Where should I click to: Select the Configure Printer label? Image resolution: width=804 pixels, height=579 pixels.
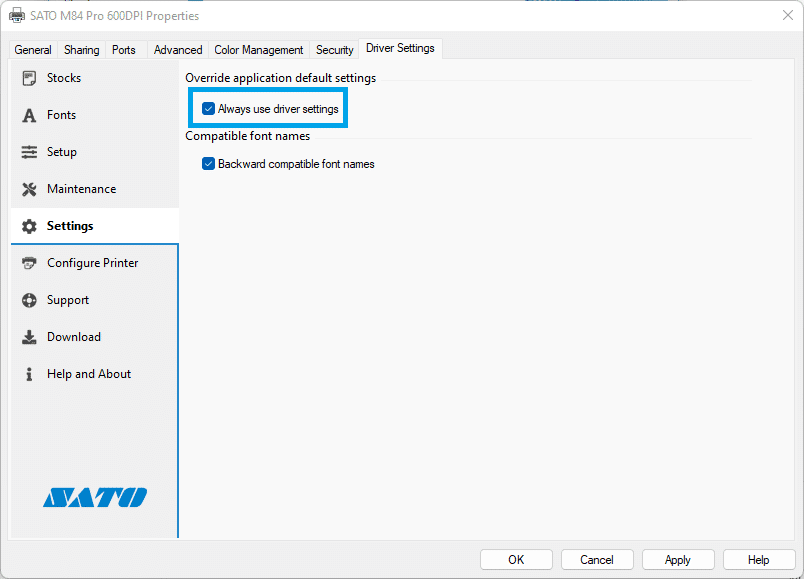(x=93, y=263)
